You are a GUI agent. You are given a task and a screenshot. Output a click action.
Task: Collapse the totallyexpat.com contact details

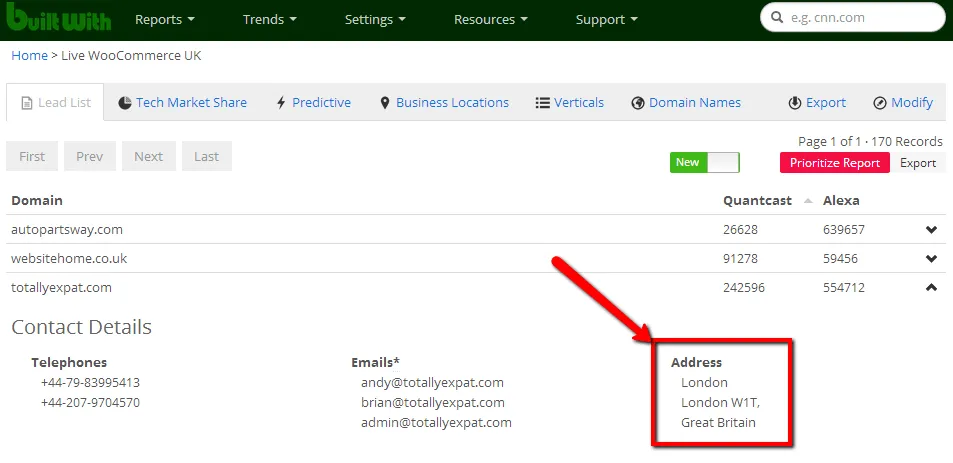pyautogui.click(x=931, y=288)
